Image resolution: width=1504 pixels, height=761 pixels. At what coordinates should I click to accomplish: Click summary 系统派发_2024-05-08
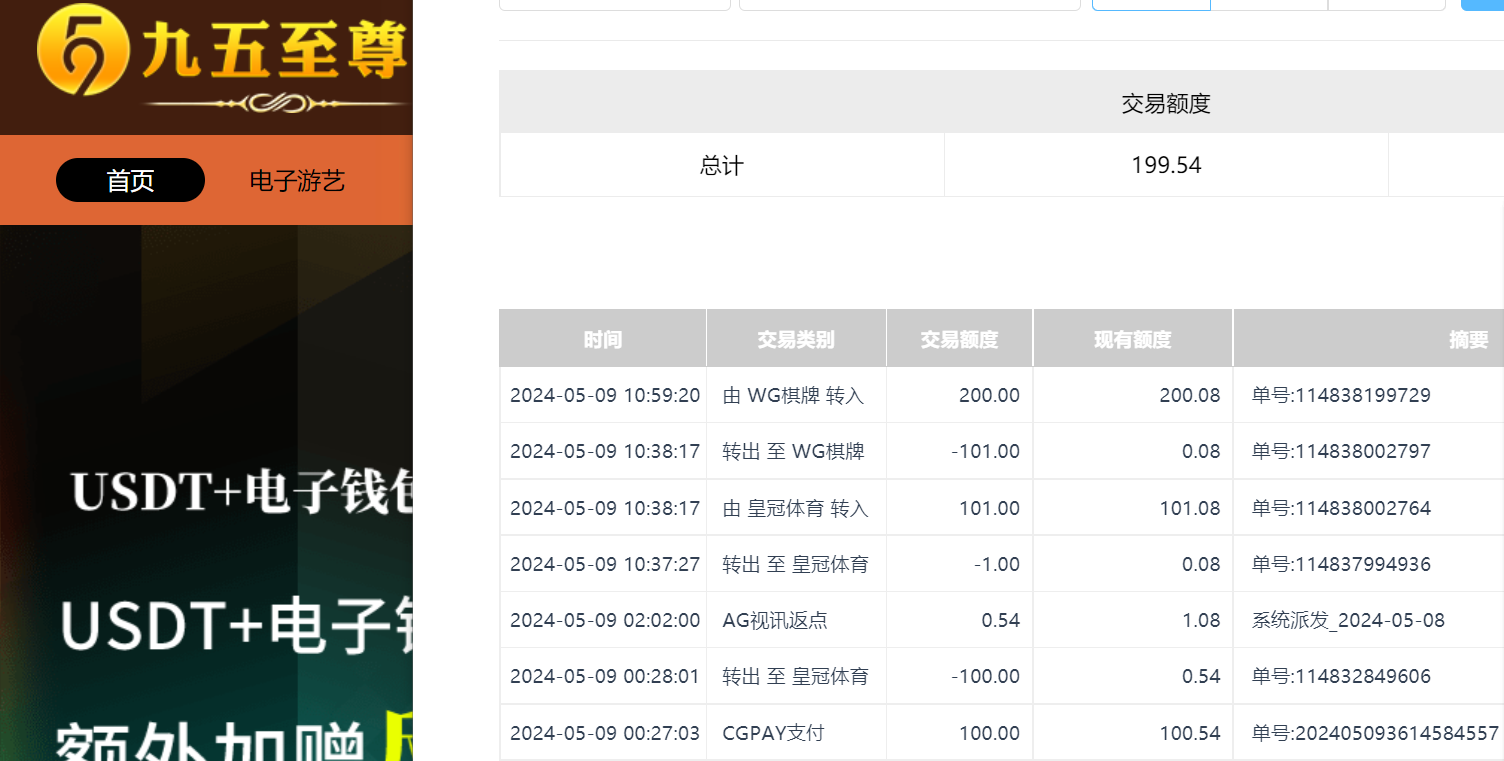(x=1348, y=620)
